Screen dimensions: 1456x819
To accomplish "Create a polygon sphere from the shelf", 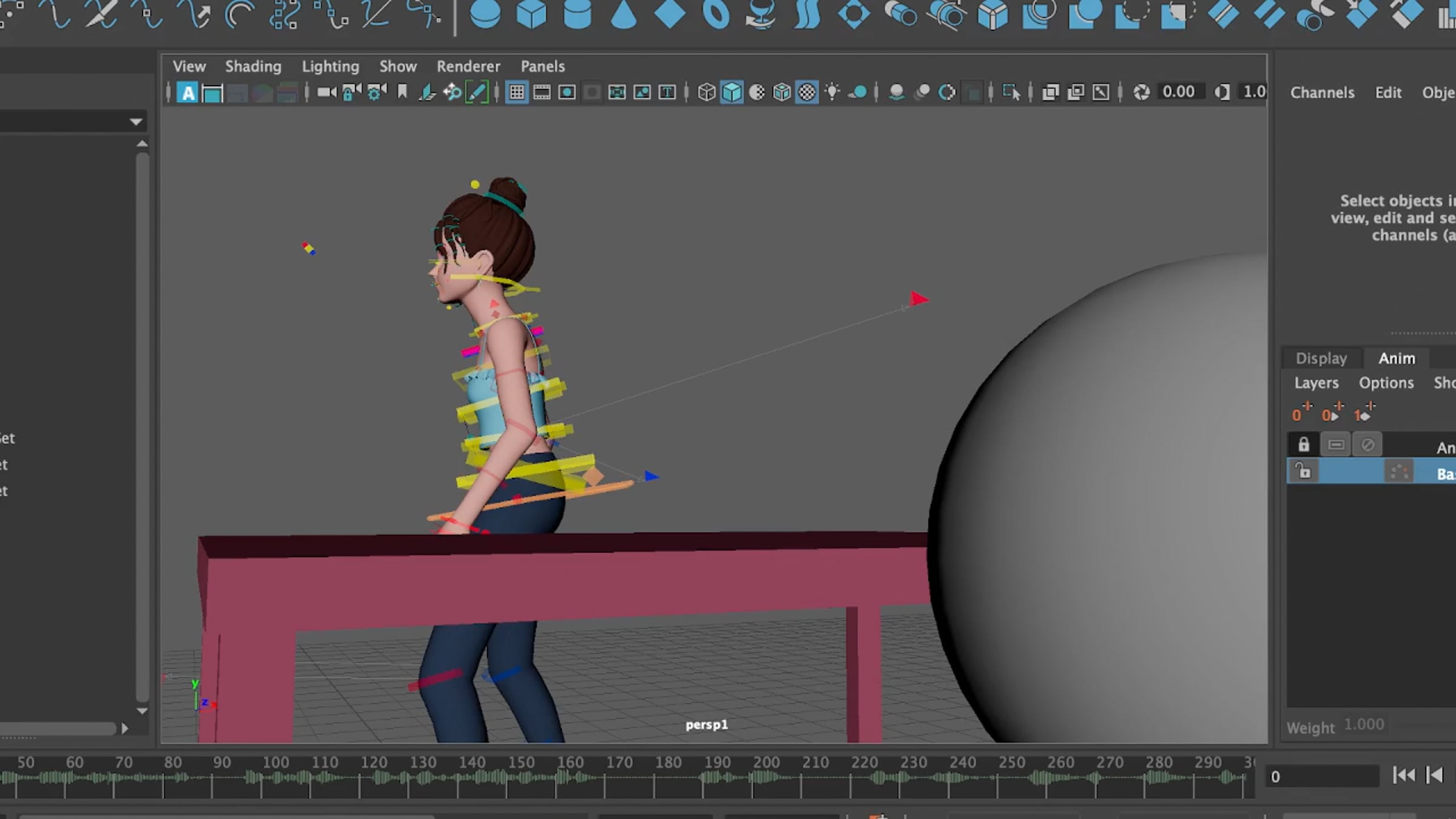I will pyautogui.click(x=485, y=15).
